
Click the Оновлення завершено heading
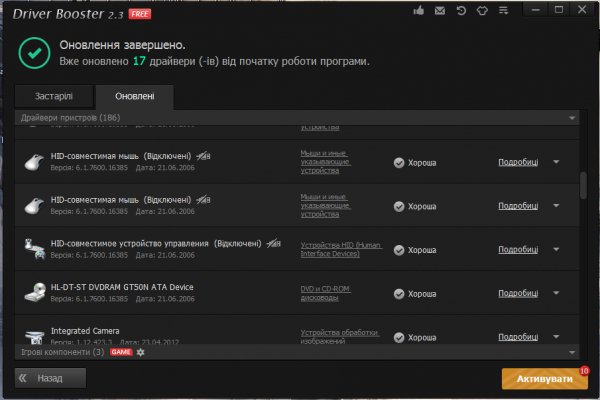click(122, 45)
